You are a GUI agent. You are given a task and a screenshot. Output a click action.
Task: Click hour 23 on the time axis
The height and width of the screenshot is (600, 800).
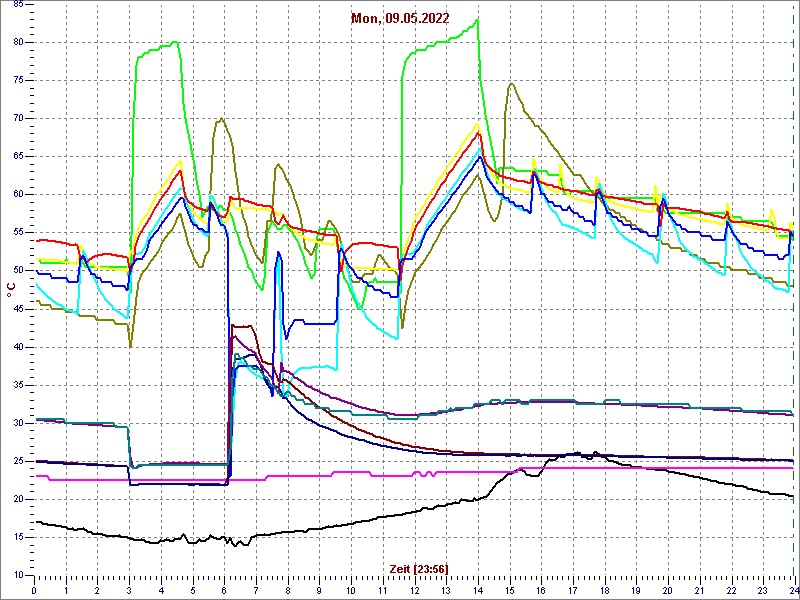click(x=763, y=590)
